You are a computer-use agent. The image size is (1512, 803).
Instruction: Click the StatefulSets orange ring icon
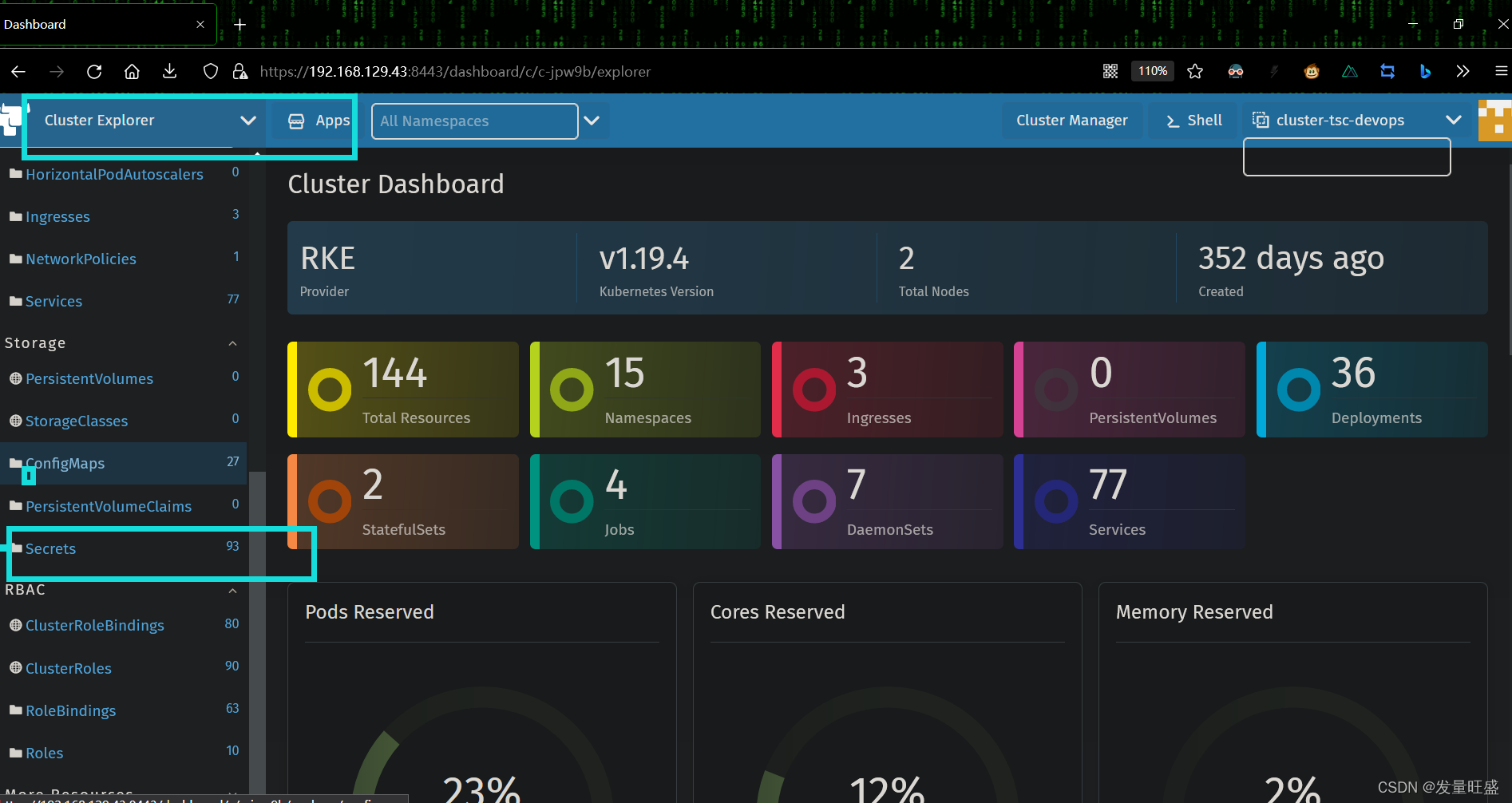coord(330,501)
